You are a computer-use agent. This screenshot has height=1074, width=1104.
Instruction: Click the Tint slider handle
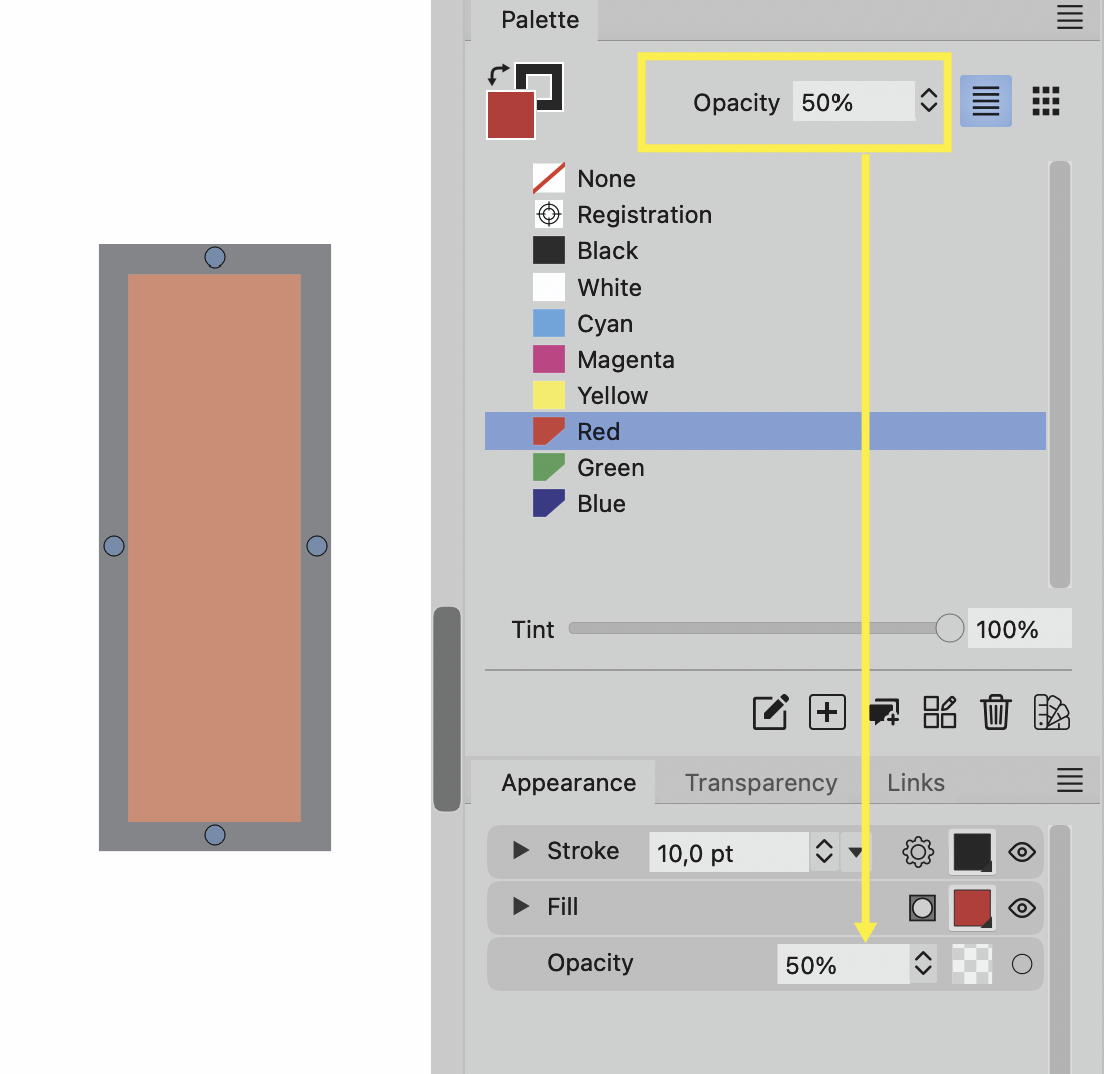pos(949,629)
